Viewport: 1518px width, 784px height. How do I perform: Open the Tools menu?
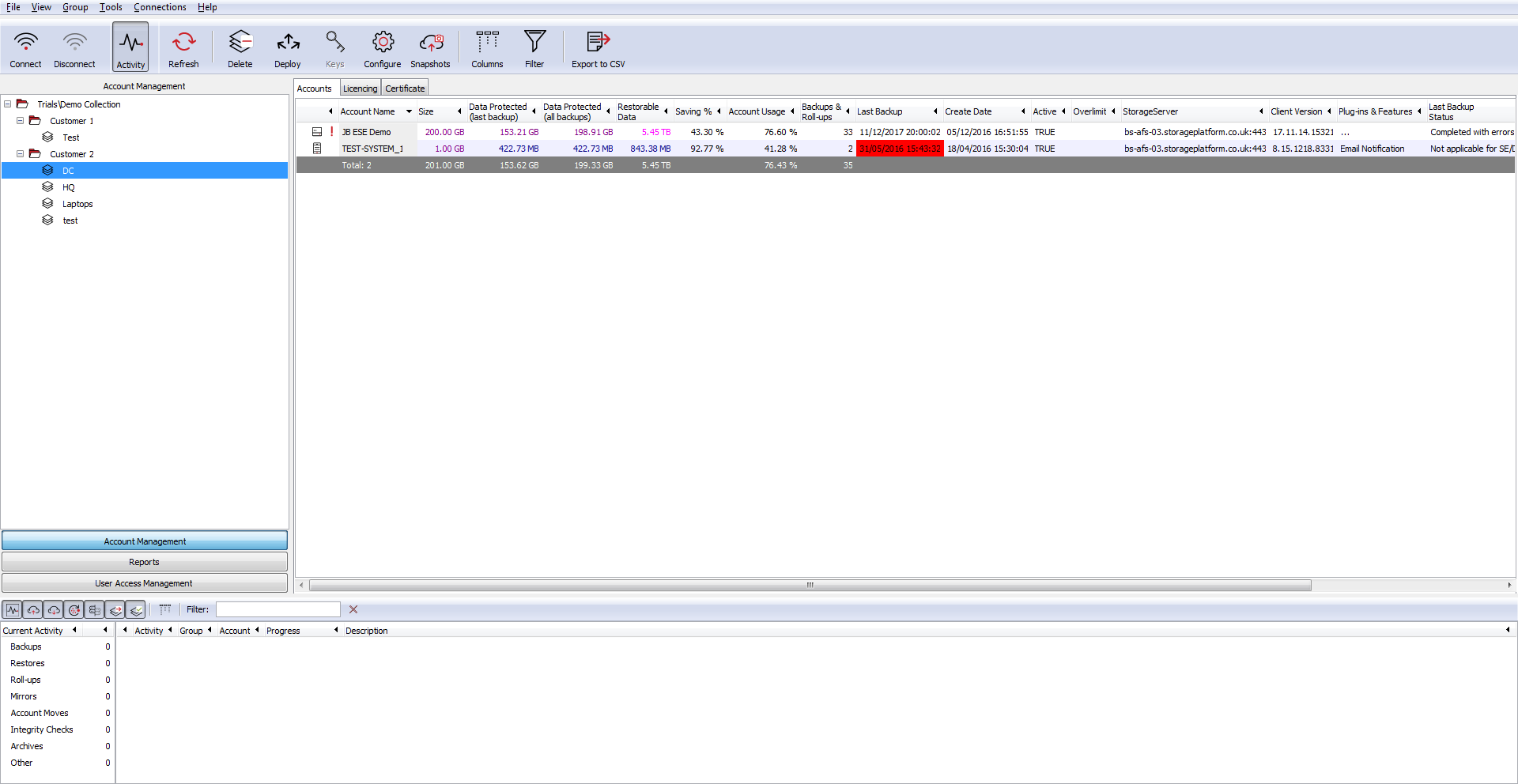pyautogui.click(x=111, y=7)
